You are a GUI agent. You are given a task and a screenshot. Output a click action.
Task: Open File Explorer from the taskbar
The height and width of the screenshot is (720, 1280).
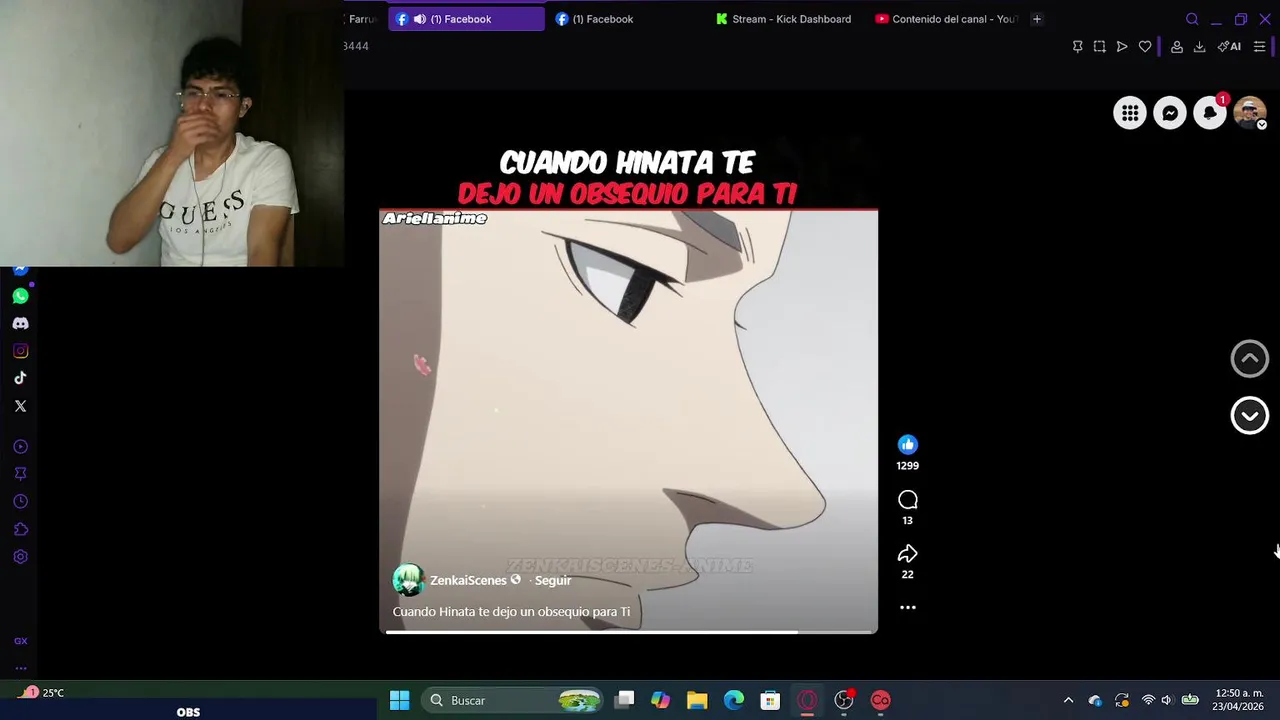coord(697,700)
